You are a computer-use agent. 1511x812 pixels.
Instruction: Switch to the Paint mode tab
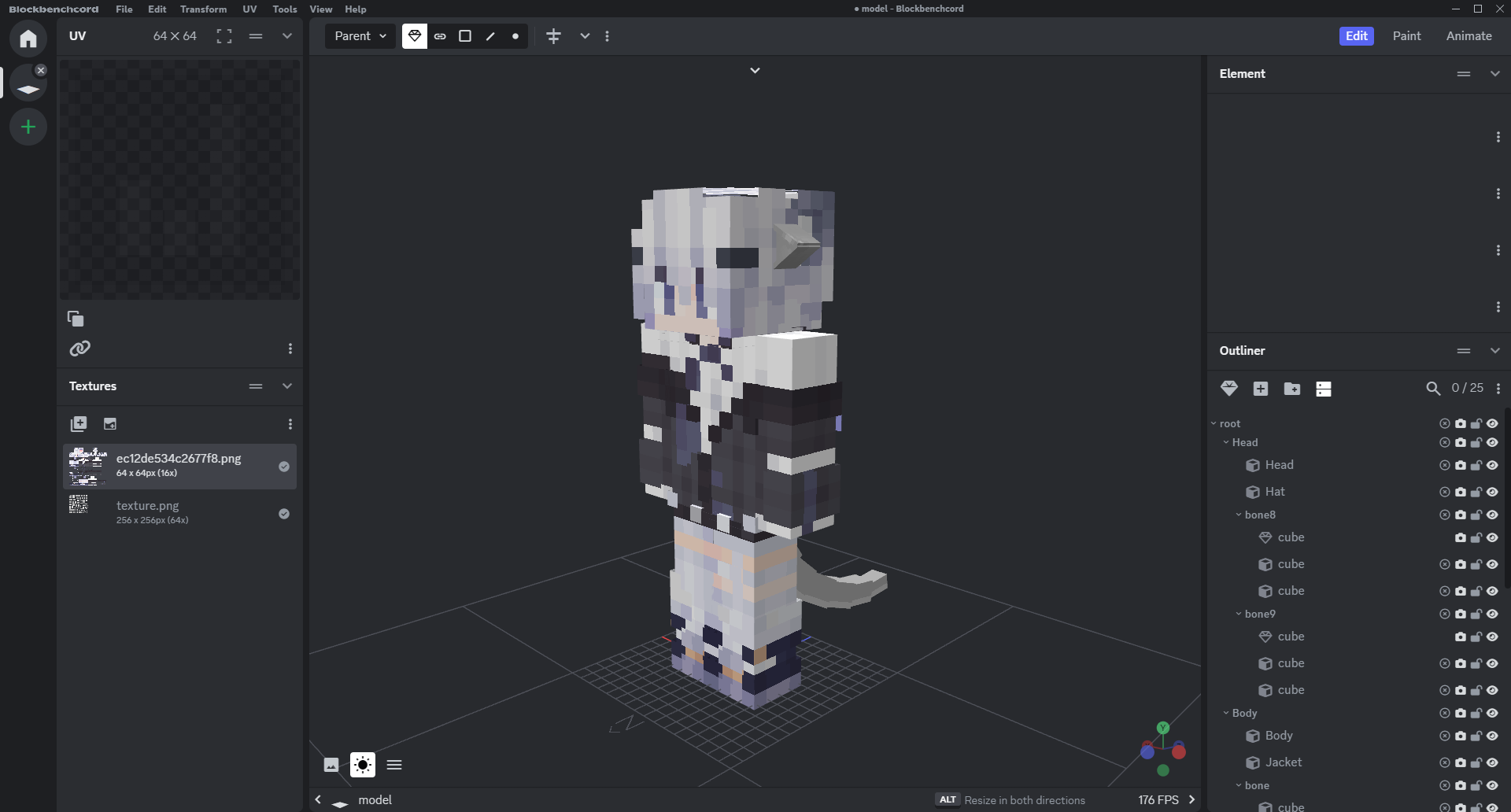click(x=1406, y=36)
